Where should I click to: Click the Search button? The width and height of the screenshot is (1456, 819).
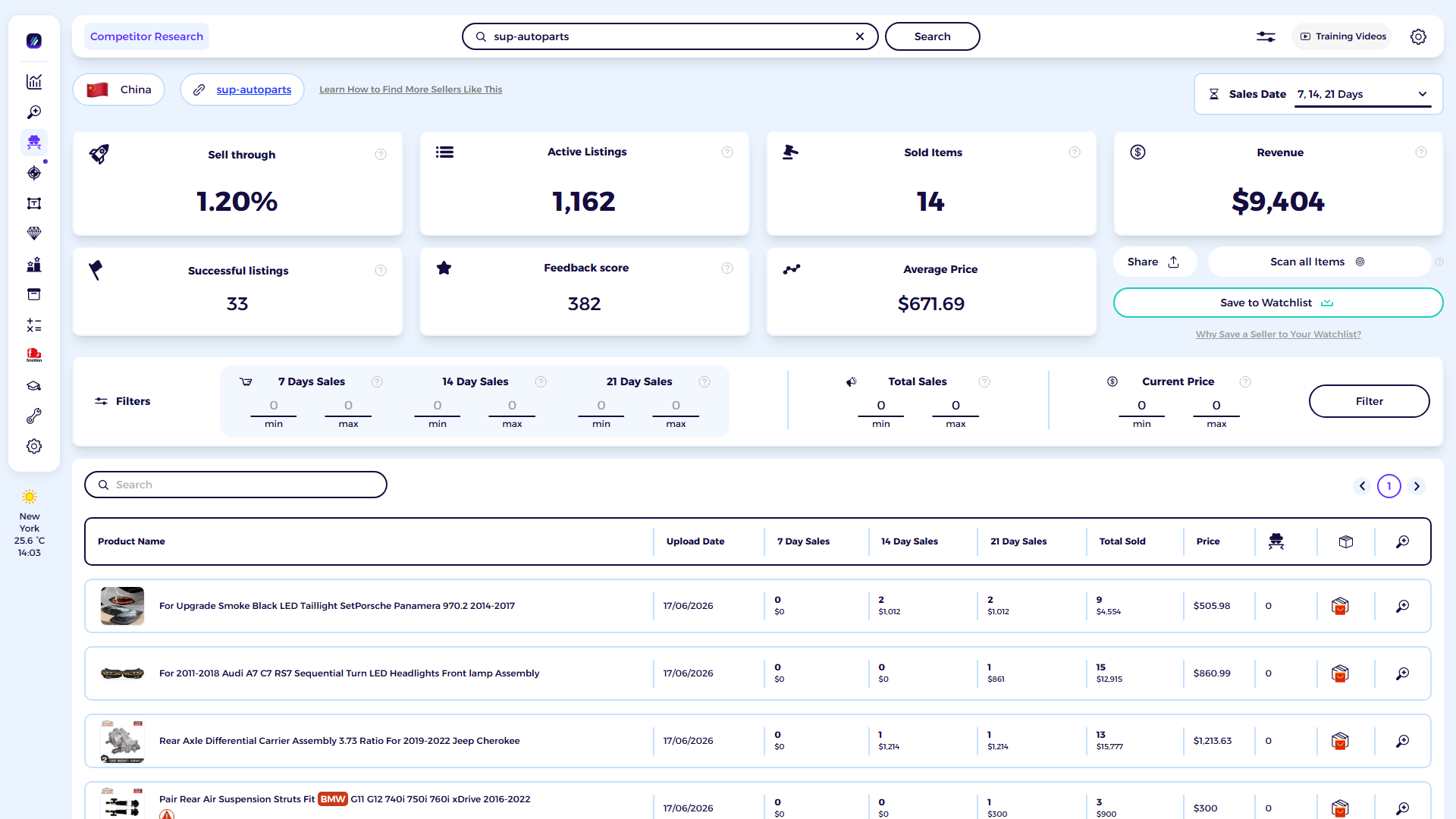click(932, 36)
